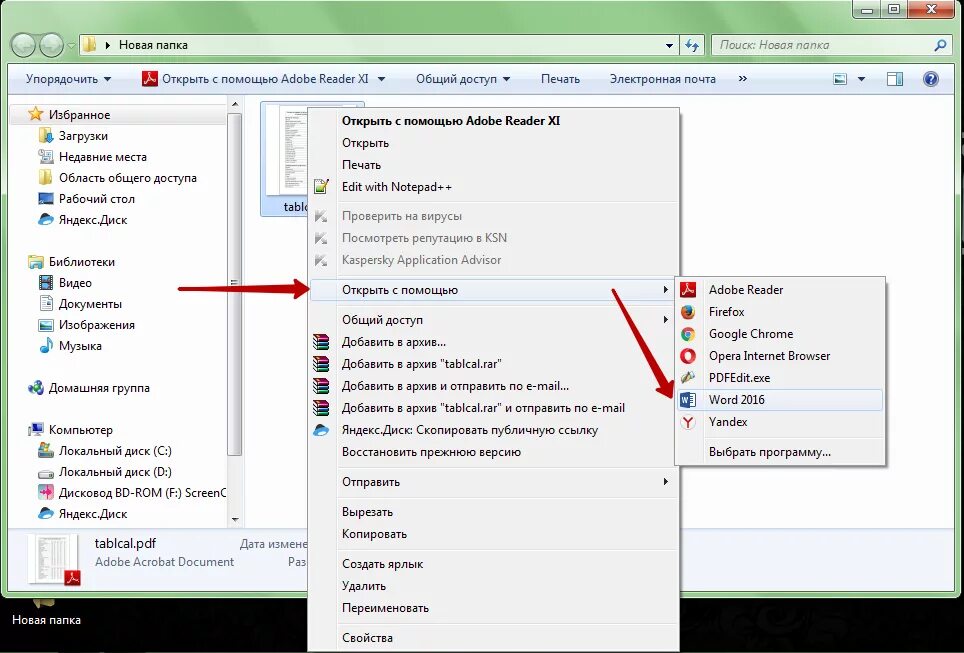Select Word 2016 in the submenu

[x=780, y=400]
